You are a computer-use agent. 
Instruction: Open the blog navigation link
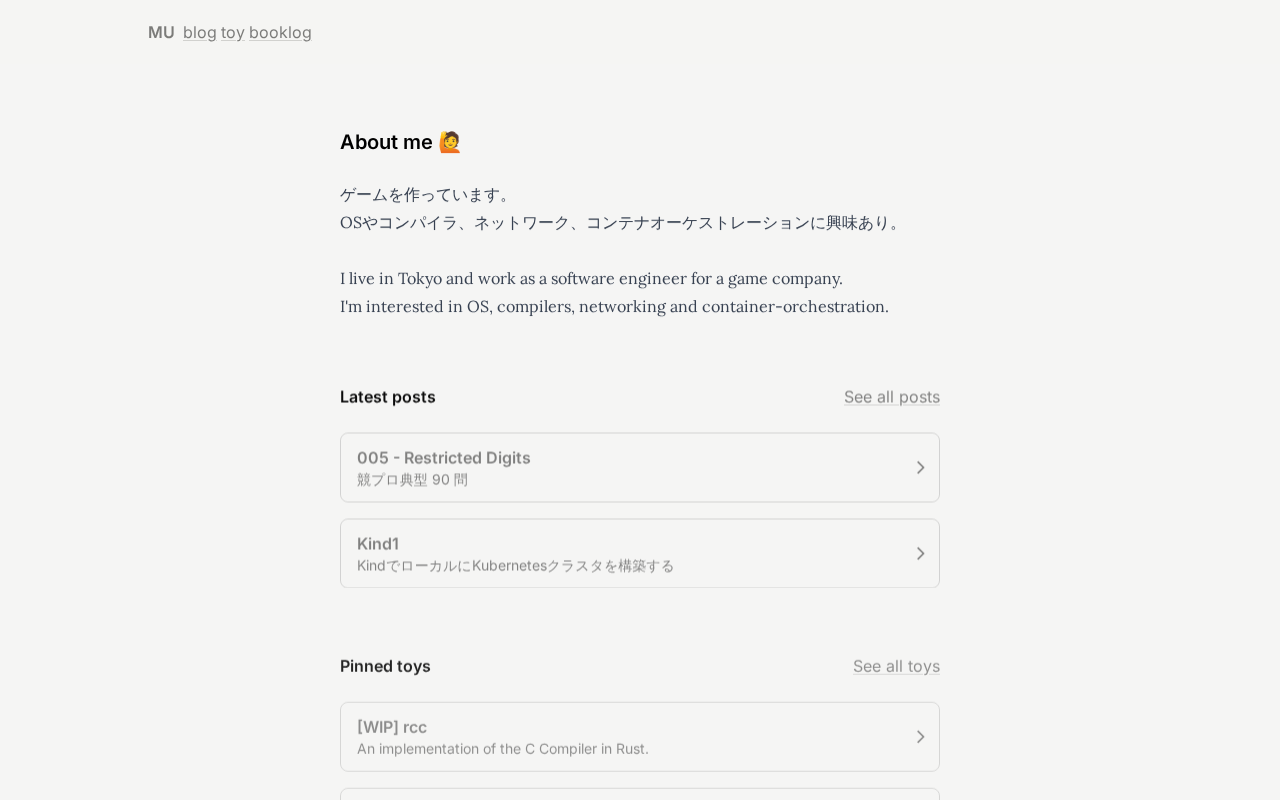pos(200,32)
